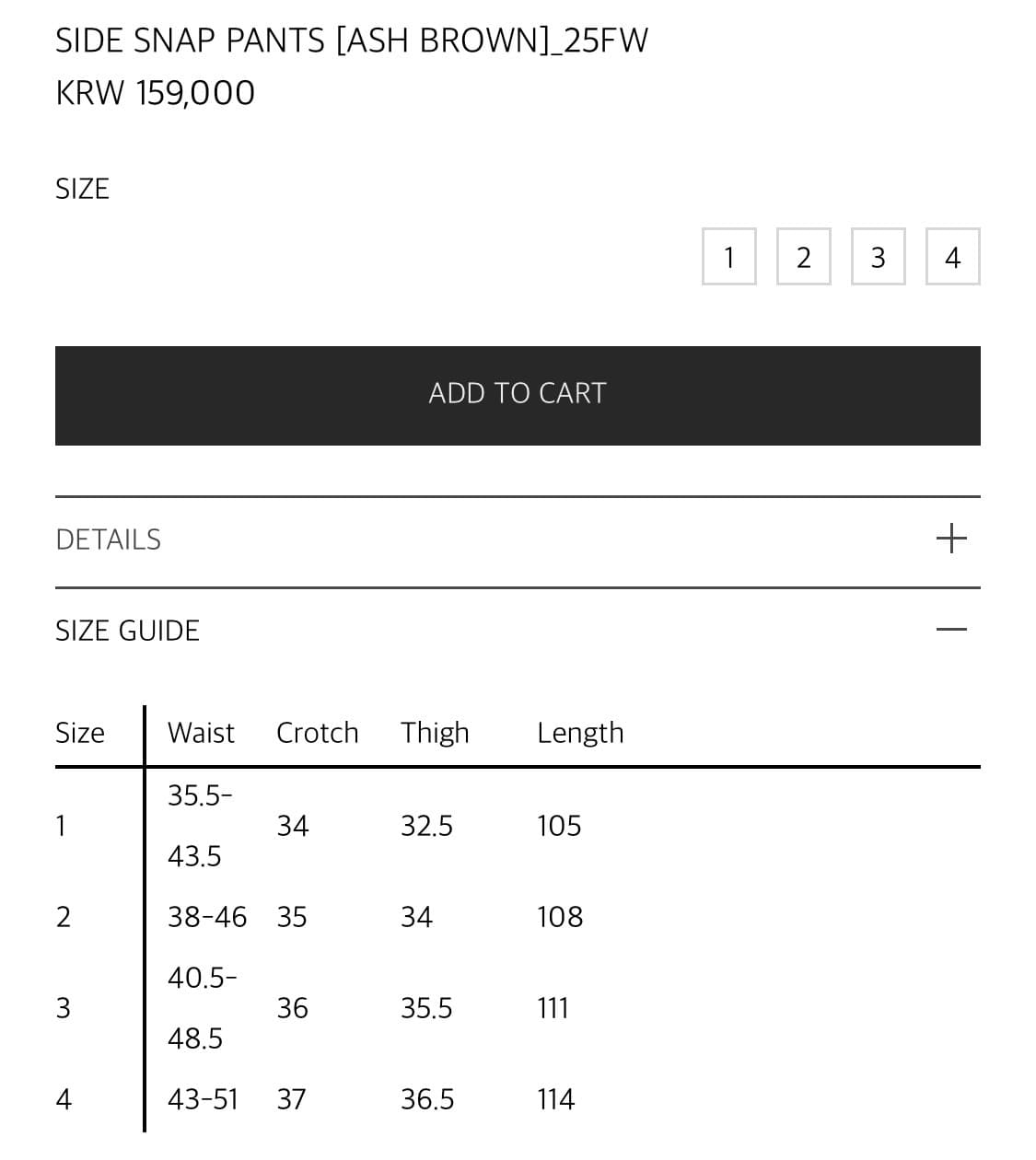The image size is (1036, 1160).
Task: Open the DETAILS section label
Action: coord(109,539)
